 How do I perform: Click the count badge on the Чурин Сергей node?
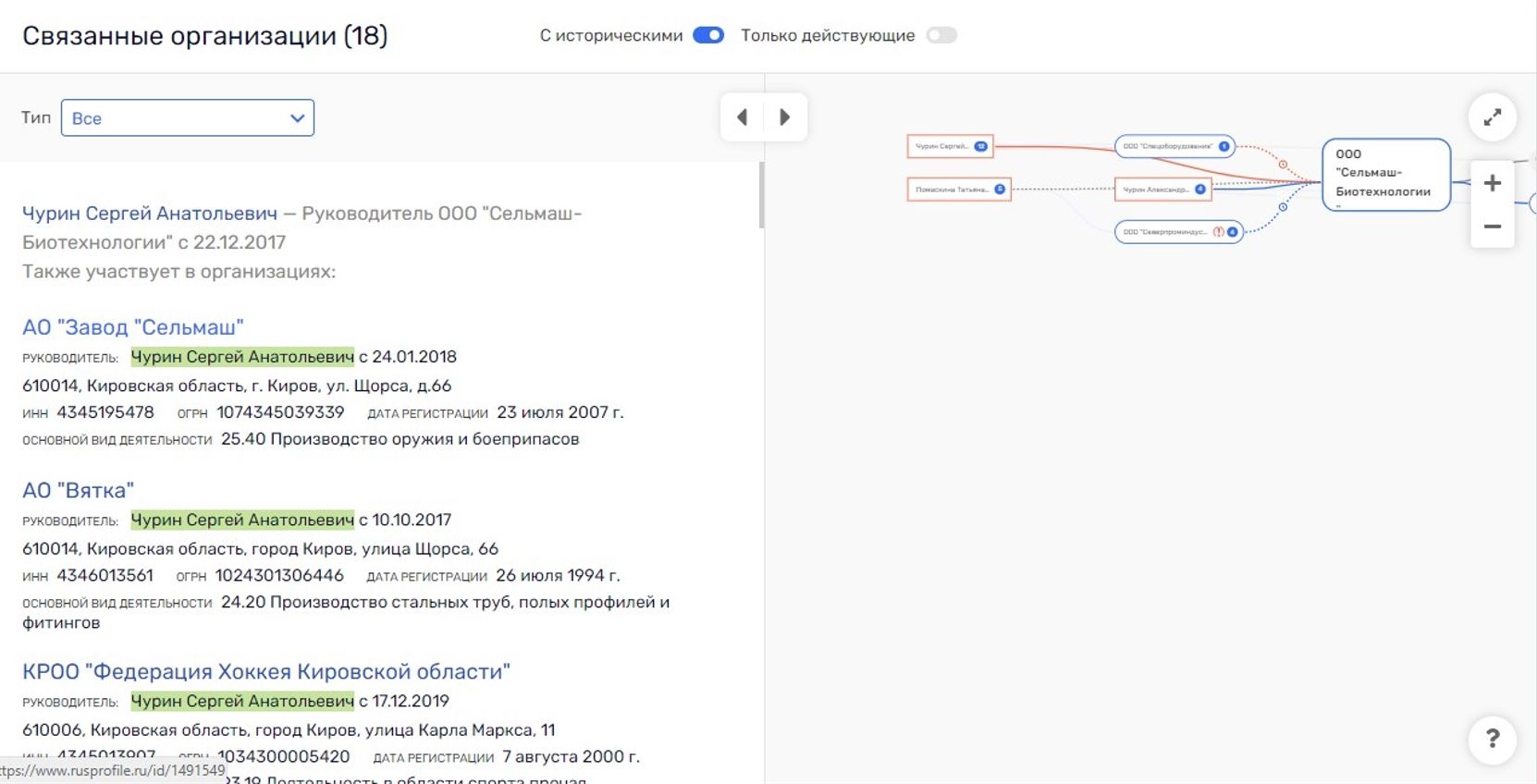coord(980,146)
